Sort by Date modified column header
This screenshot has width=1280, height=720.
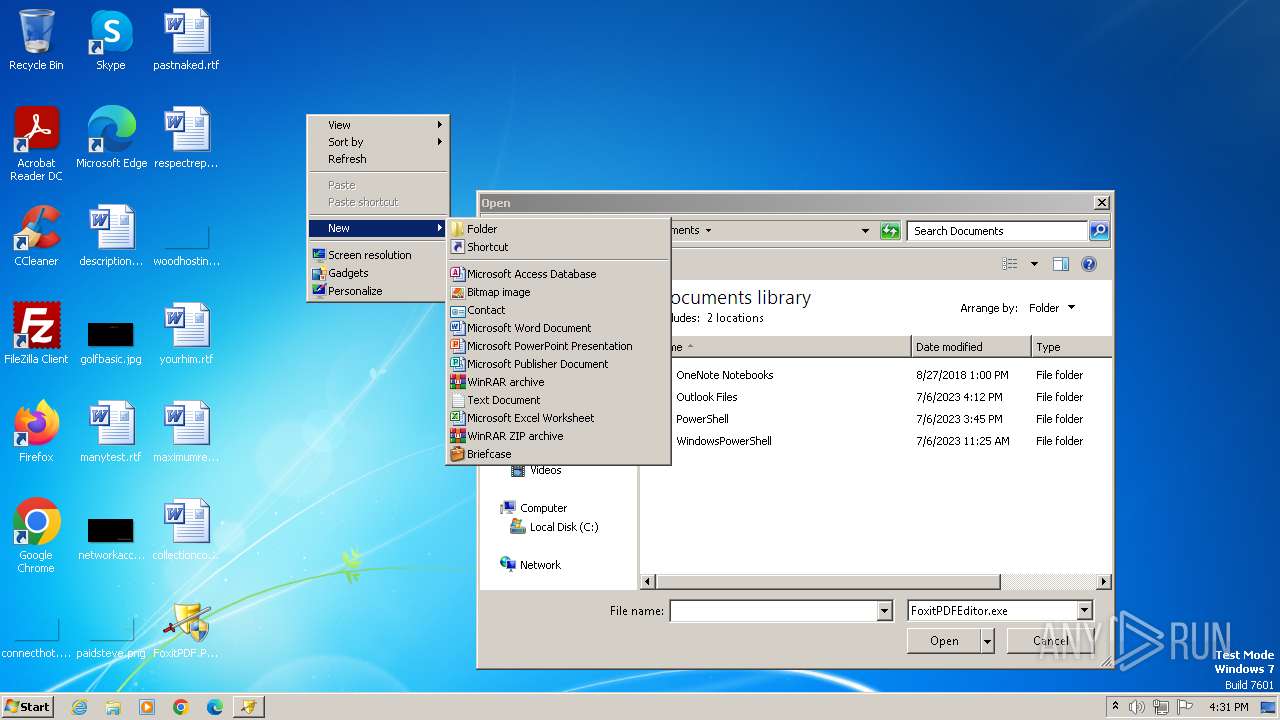point(971,347)
